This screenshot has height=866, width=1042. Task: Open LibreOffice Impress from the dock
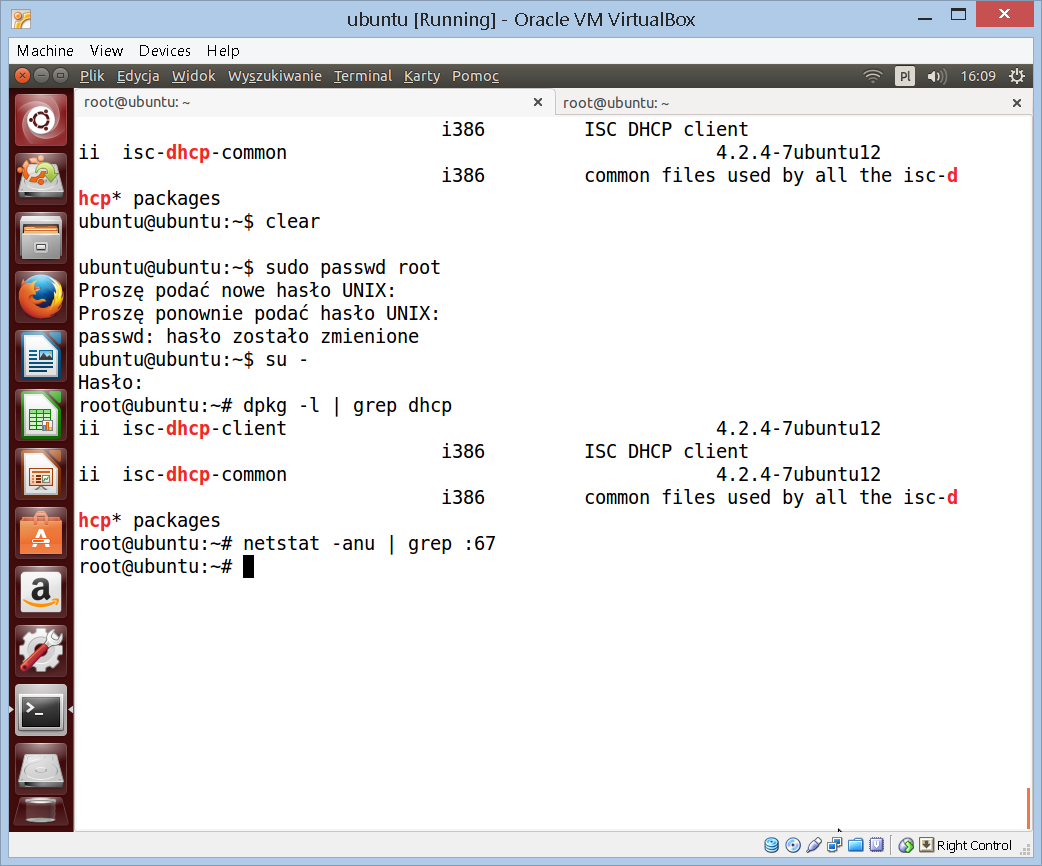point(41,474)
